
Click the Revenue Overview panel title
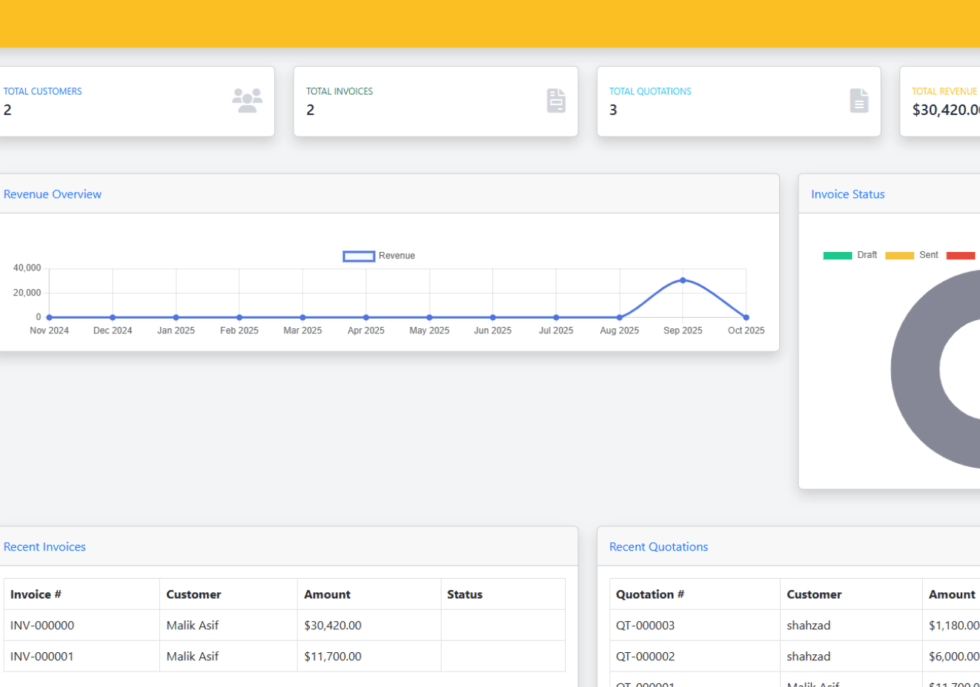(x=52, y=194)
